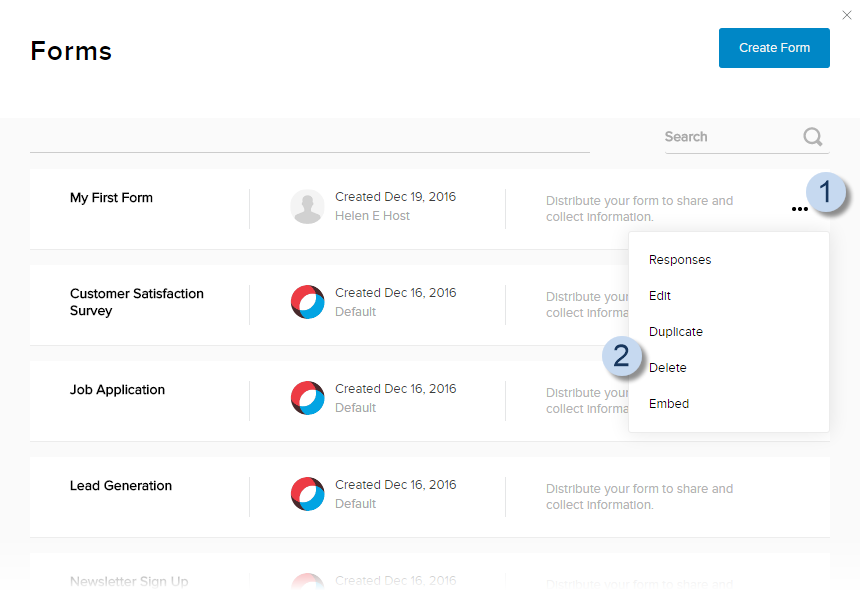Select Embed in the form menu
Viewport: 860px width, 591px height.
pos(669,404)
